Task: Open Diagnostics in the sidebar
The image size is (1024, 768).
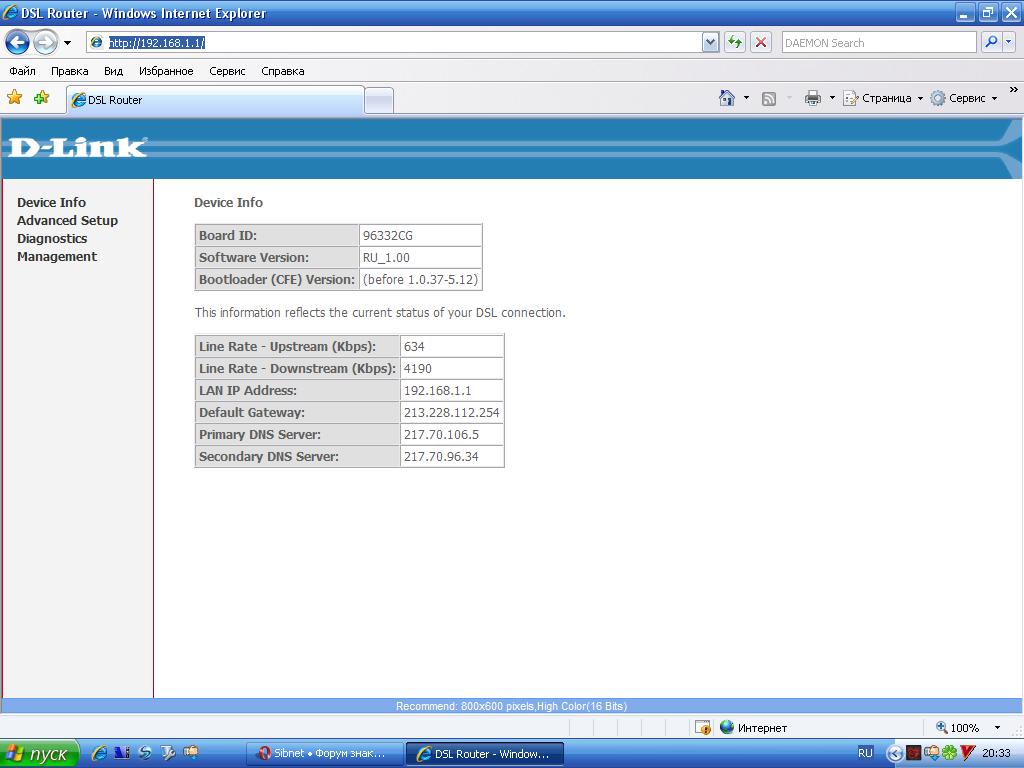Action: 52,238
